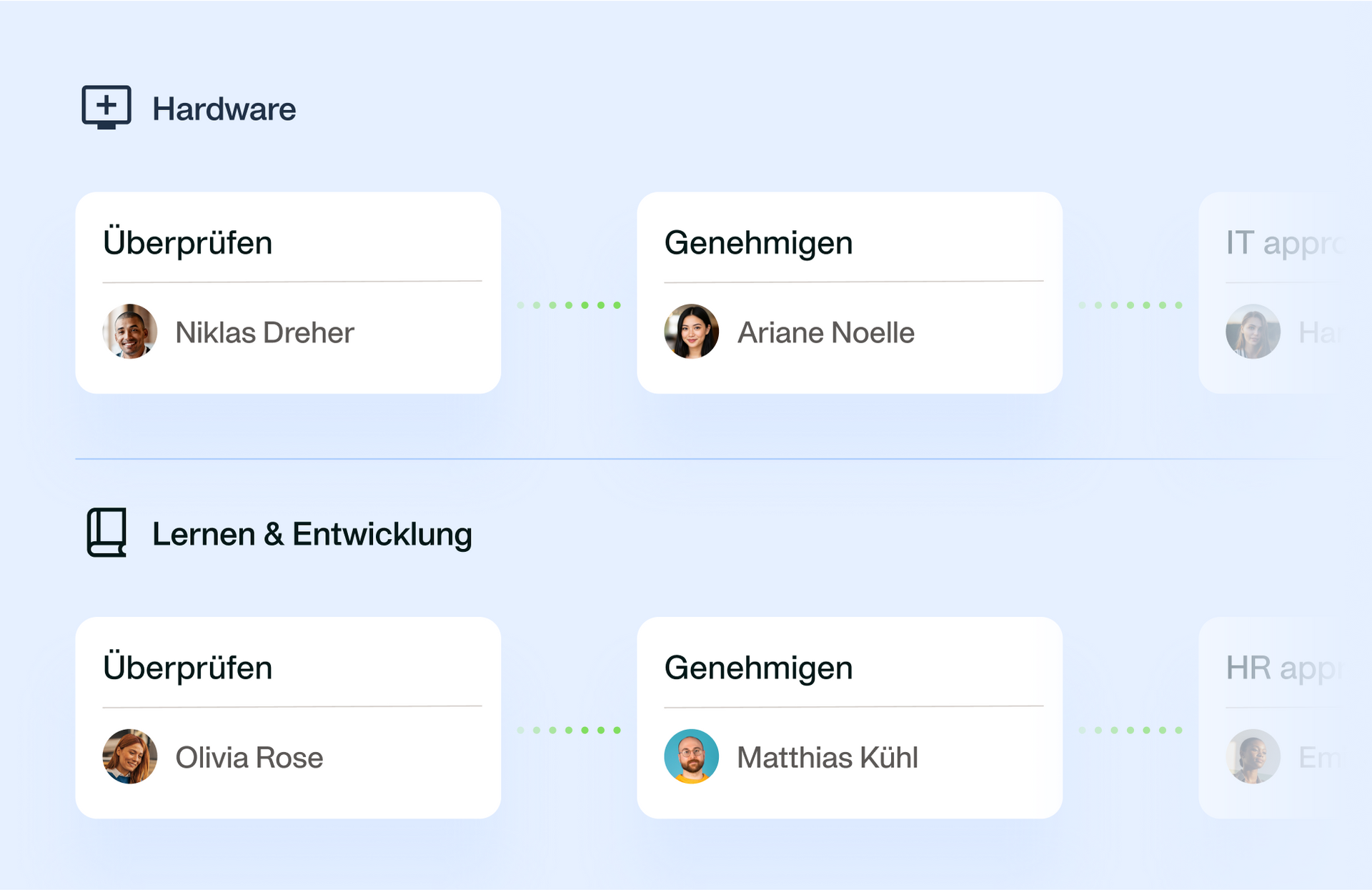Click the name Niklas Dreher
The height and width of the screenshot is (890, 1372).
pos(264,332)
